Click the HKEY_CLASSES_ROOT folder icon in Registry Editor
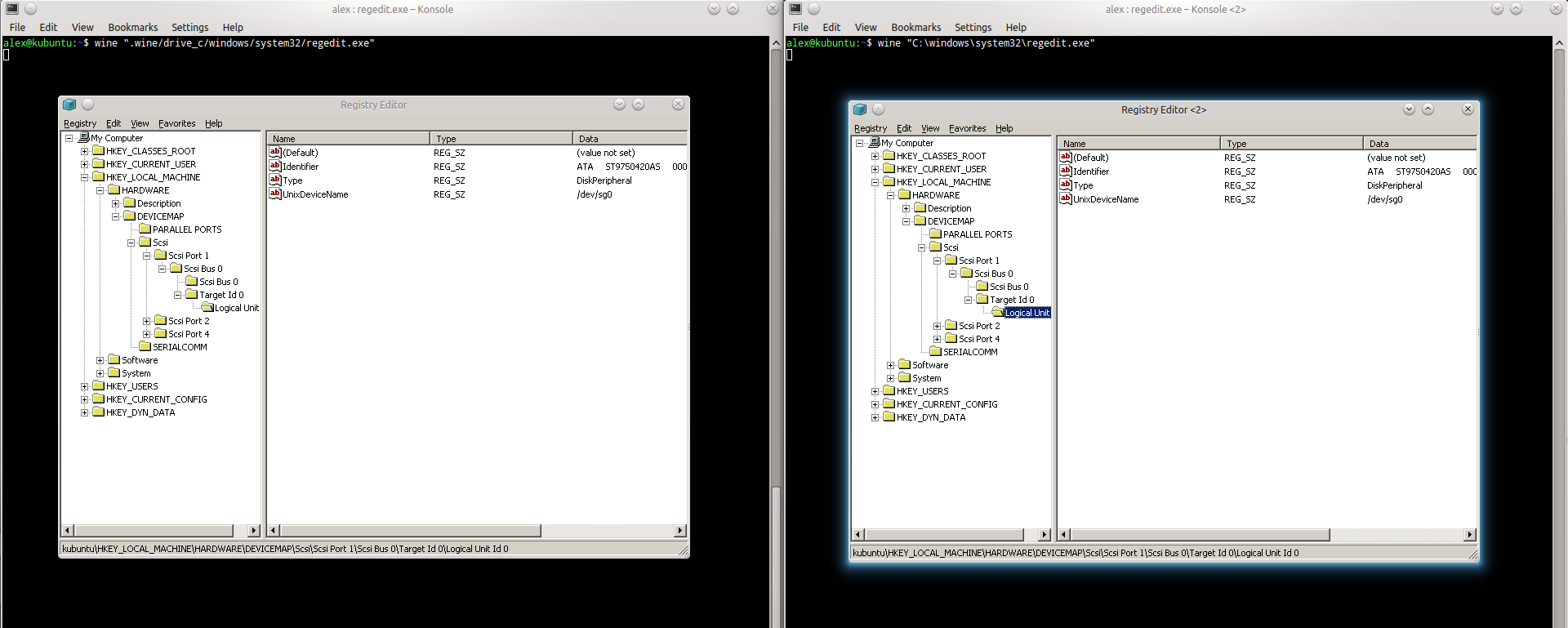Screen dimensions: 1568x628 98,151
